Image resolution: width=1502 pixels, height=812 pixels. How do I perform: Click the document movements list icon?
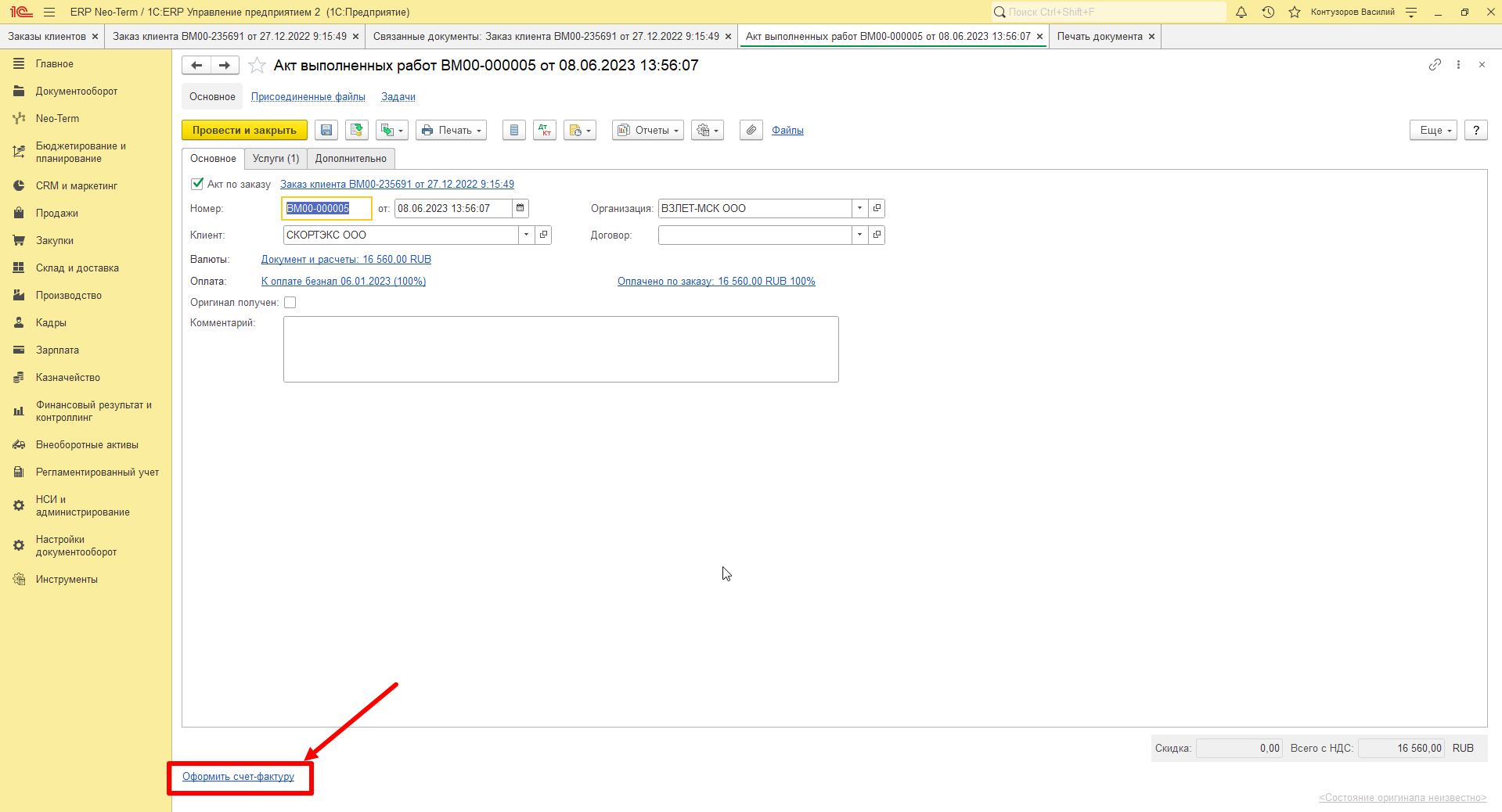point(514,131)
